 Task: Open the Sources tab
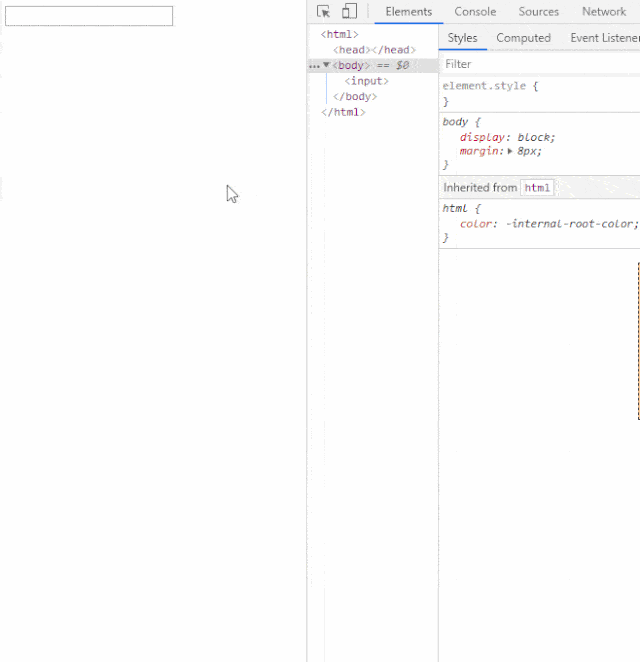point(539,12)
